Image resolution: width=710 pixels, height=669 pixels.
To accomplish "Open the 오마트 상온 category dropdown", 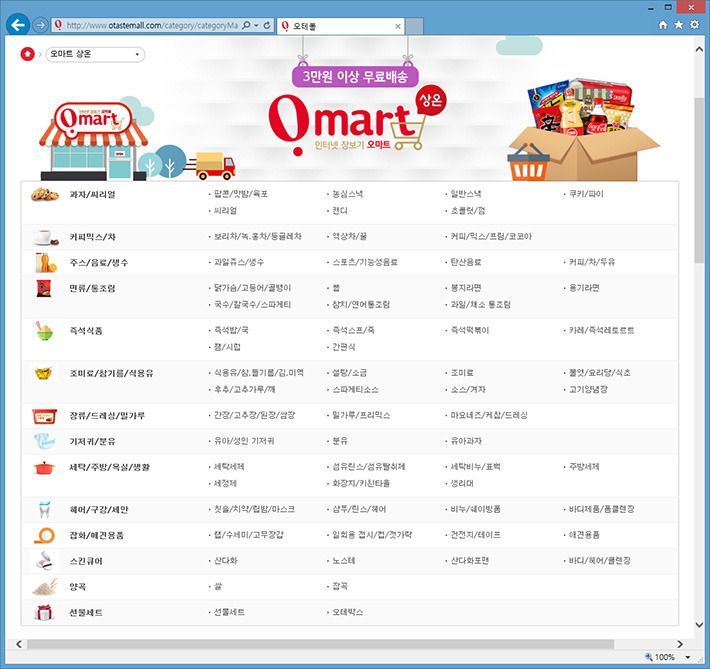I will click(95, 54).
